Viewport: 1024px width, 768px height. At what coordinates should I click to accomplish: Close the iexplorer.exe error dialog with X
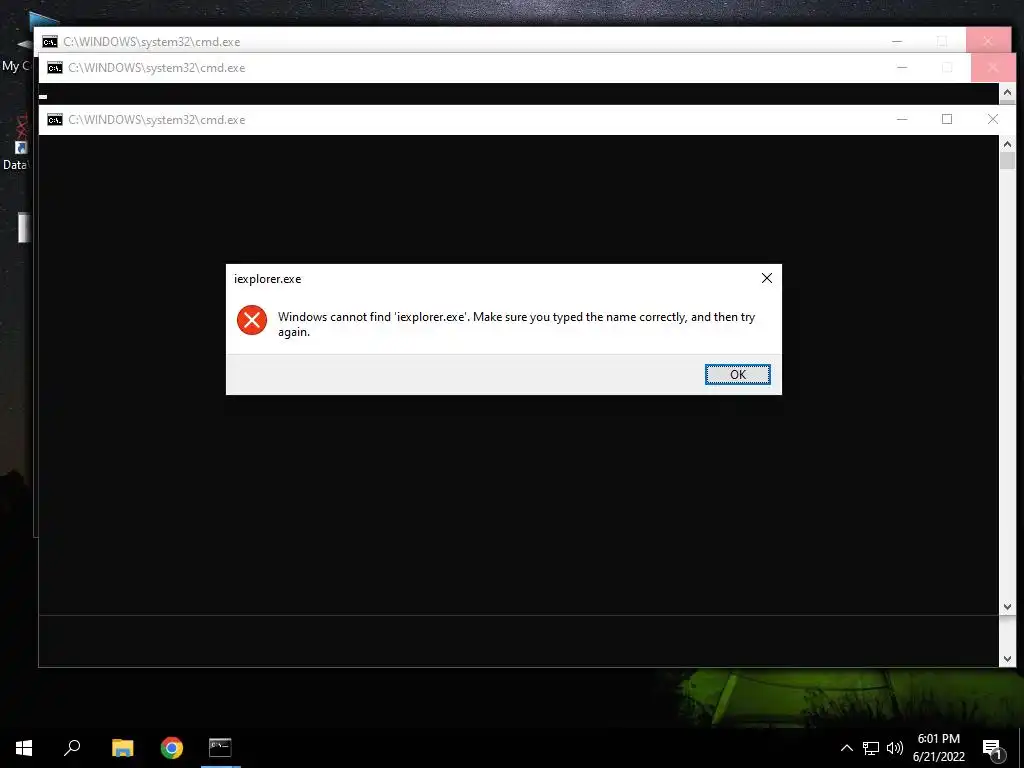[x=767, y=278]
